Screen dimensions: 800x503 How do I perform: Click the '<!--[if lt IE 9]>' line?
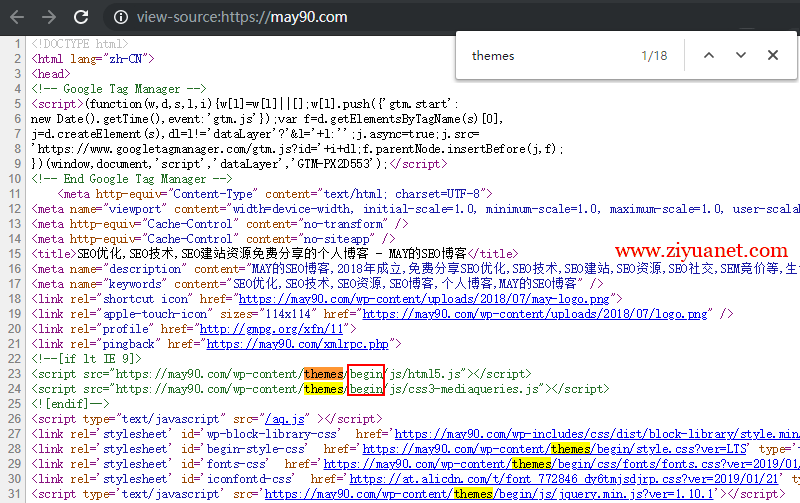pos(86,359)
